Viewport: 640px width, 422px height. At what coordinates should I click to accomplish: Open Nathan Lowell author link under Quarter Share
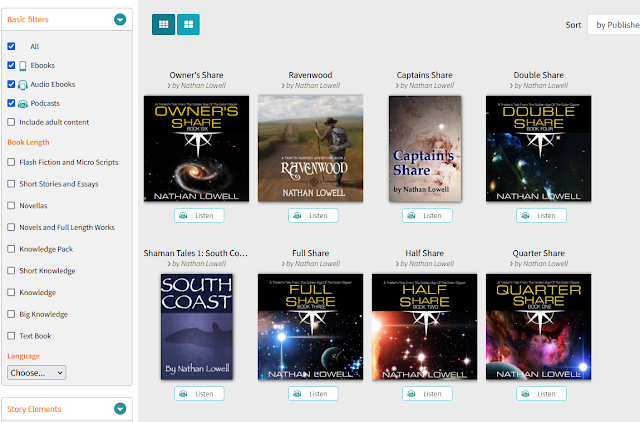click(541, 264)
